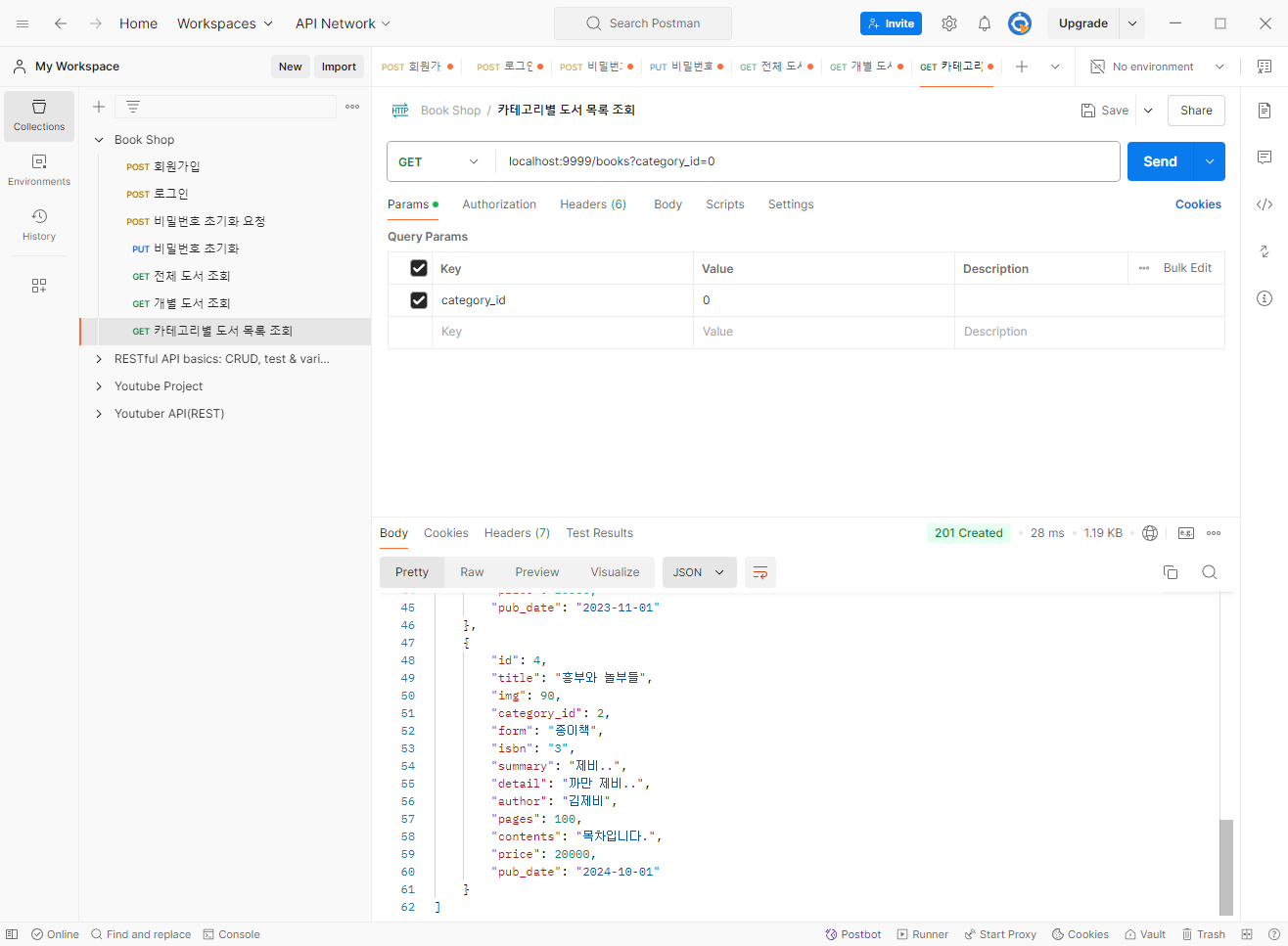The width and height of the screenshot is (1288, 946).
Task: Open the Collections sidebar panel
Action: pos(39,115)
